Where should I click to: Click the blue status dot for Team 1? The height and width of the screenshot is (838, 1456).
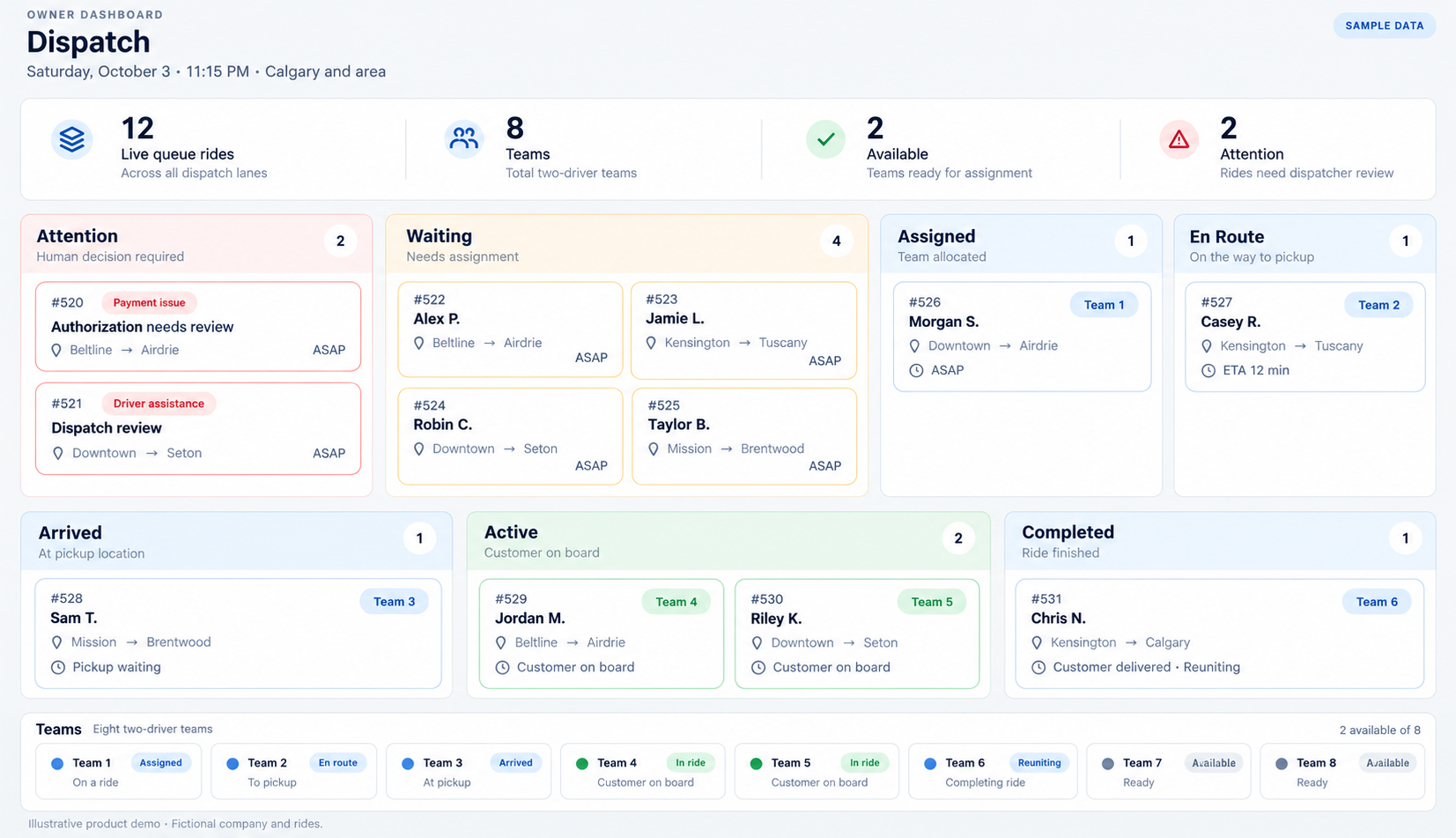[x=57, y=763]
